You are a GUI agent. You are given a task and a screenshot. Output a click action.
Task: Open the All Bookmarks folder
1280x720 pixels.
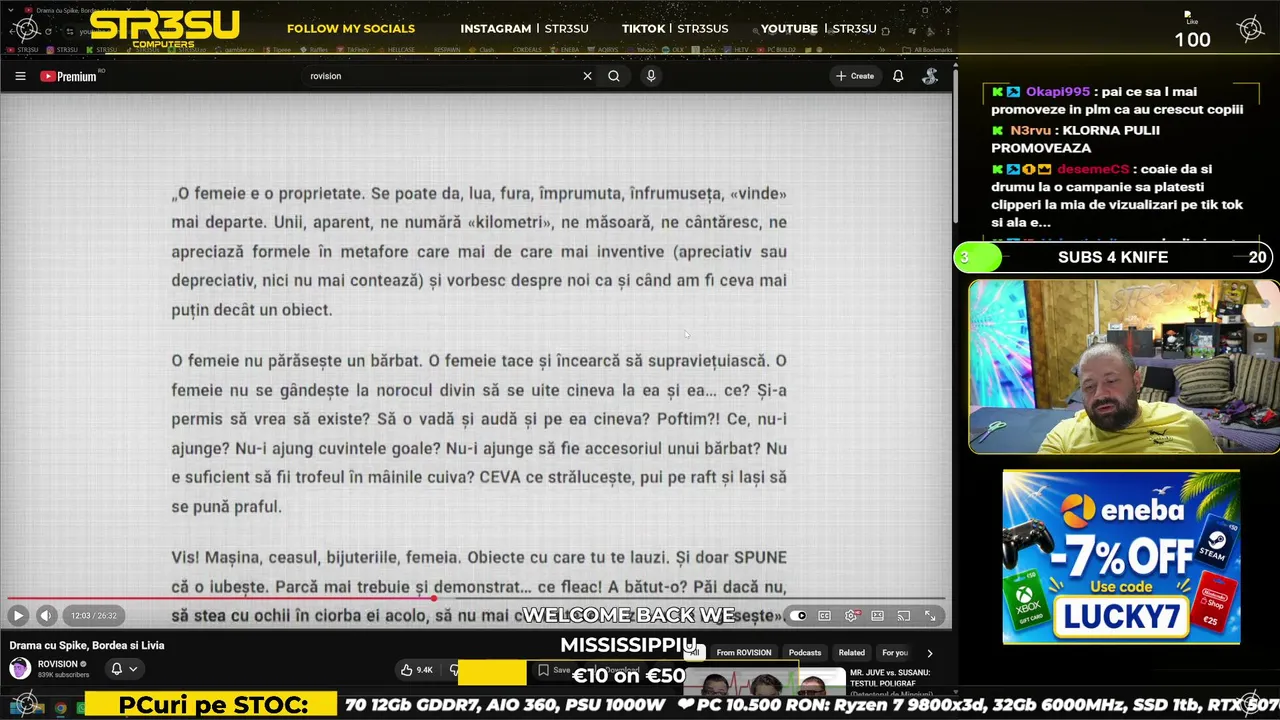point(928,49)
